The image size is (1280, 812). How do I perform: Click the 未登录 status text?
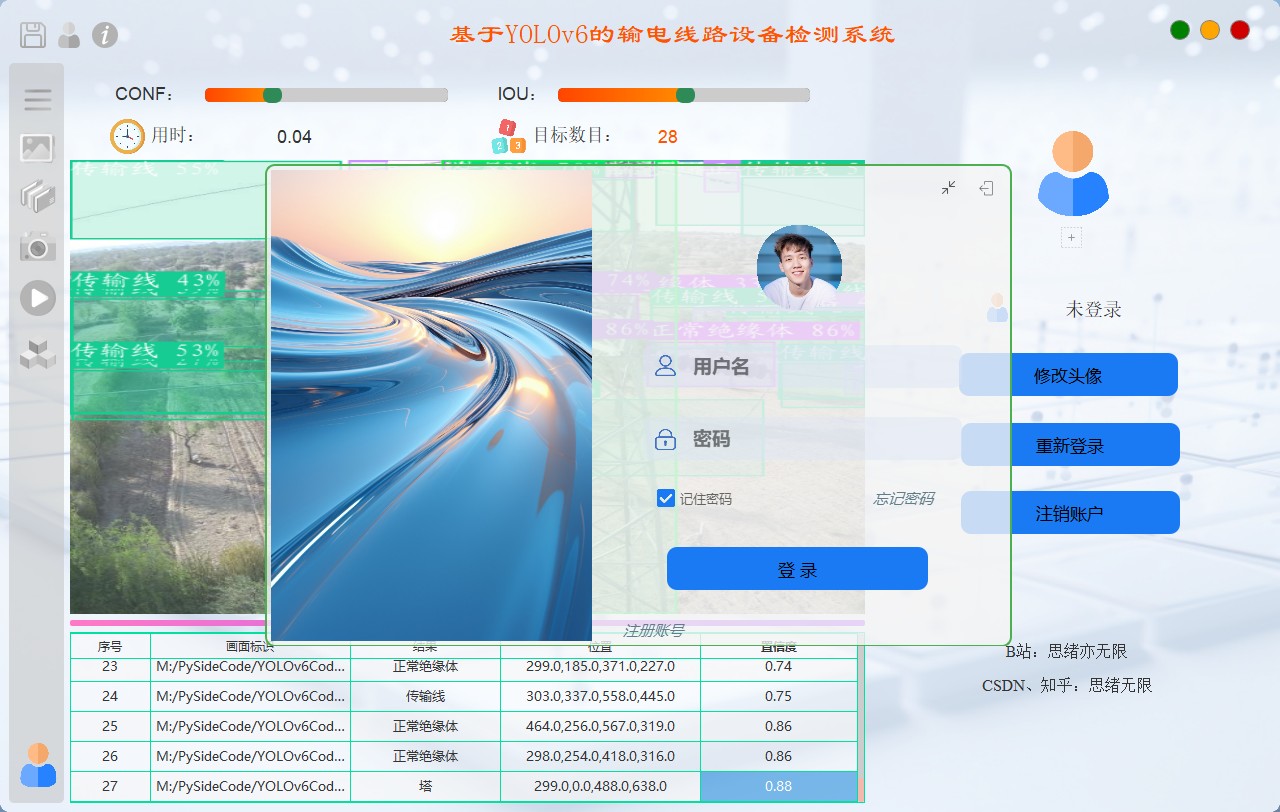pyautogui.click(x=1093, y=309)
